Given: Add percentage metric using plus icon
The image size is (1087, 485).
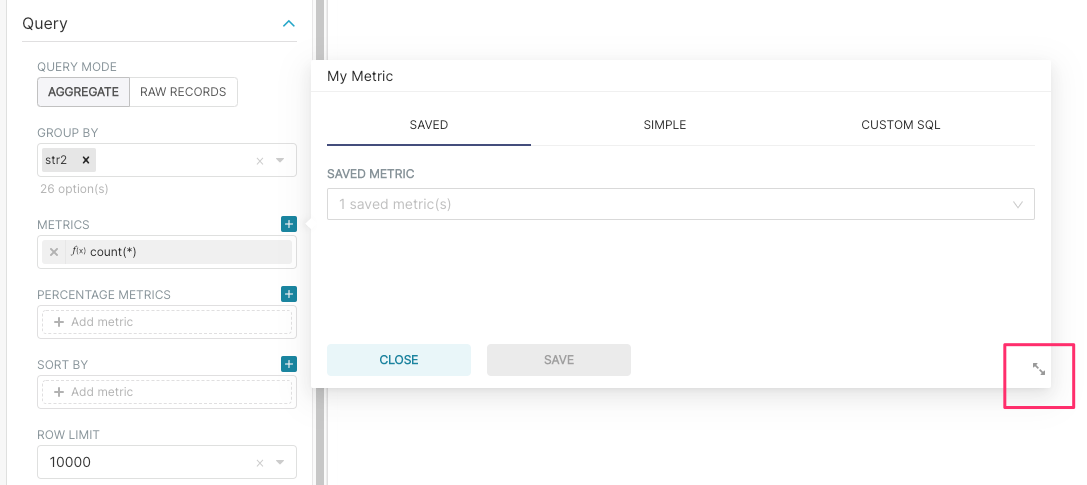Looking at the screenshot, I should coord(289,294).
